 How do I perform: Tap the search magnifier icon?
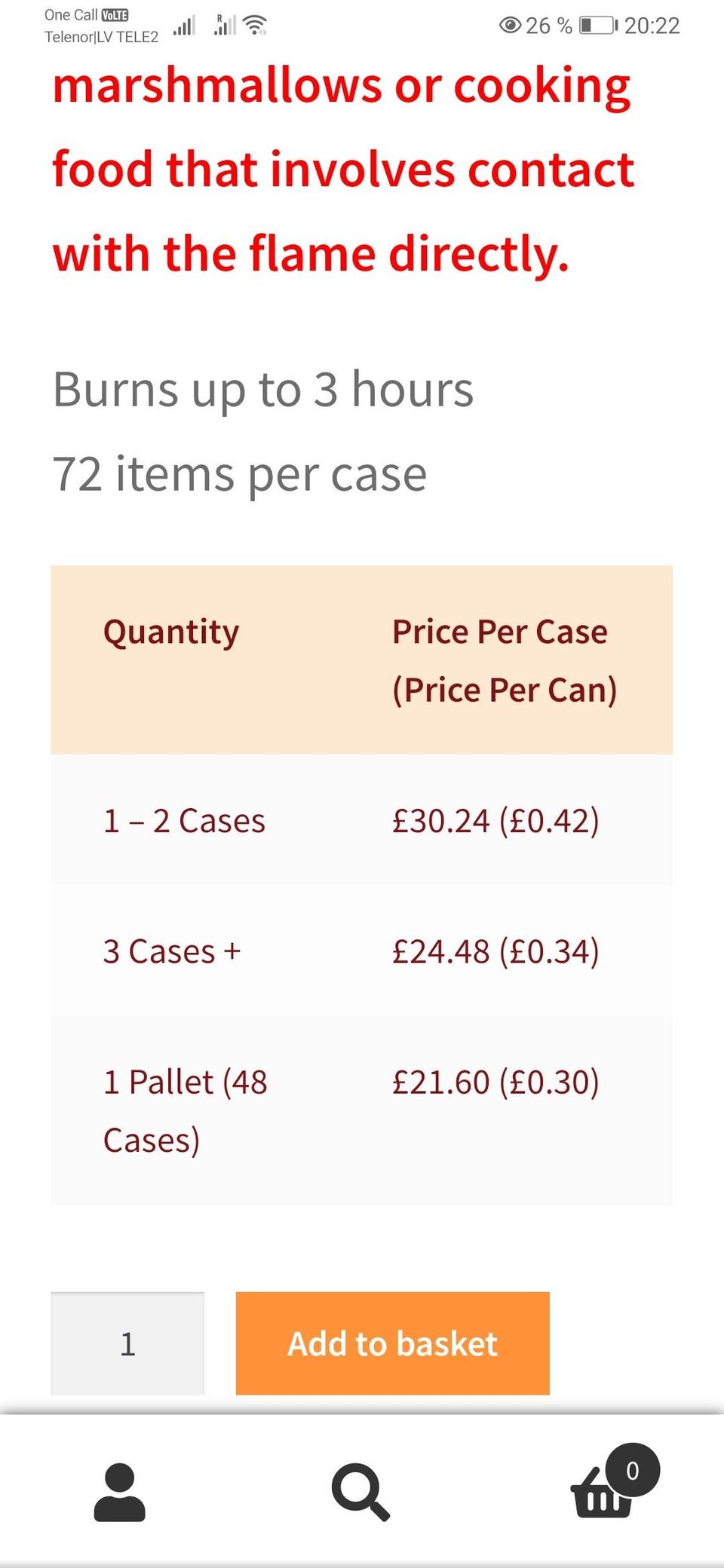360,1492
